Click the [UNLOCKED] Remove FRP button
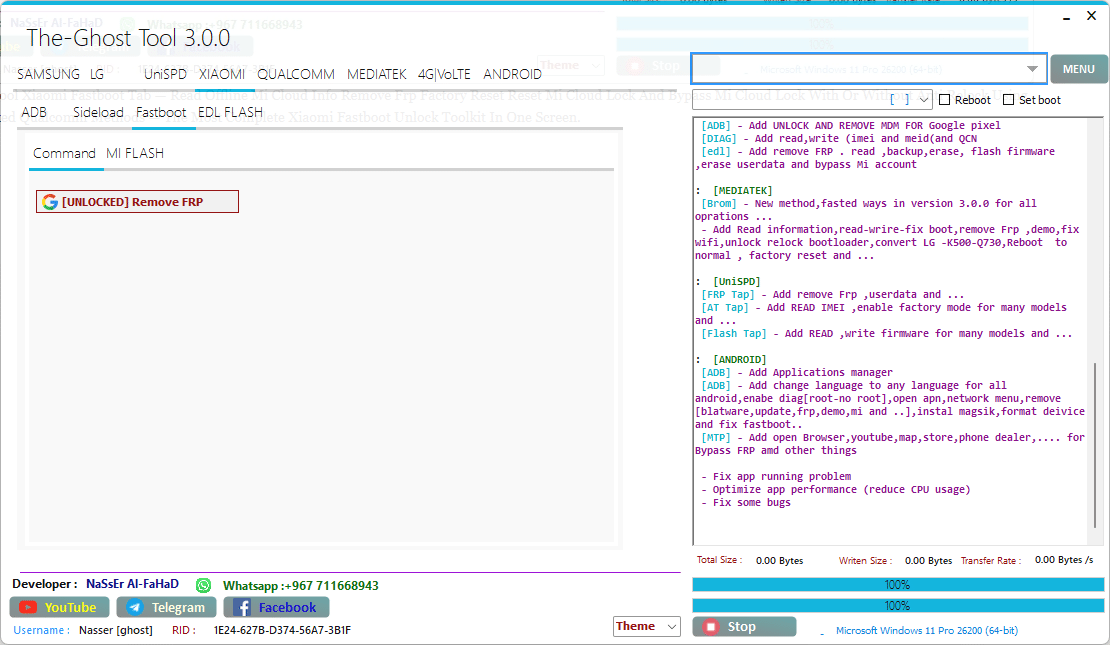1110x645 pixels. (x=137, y=202)
